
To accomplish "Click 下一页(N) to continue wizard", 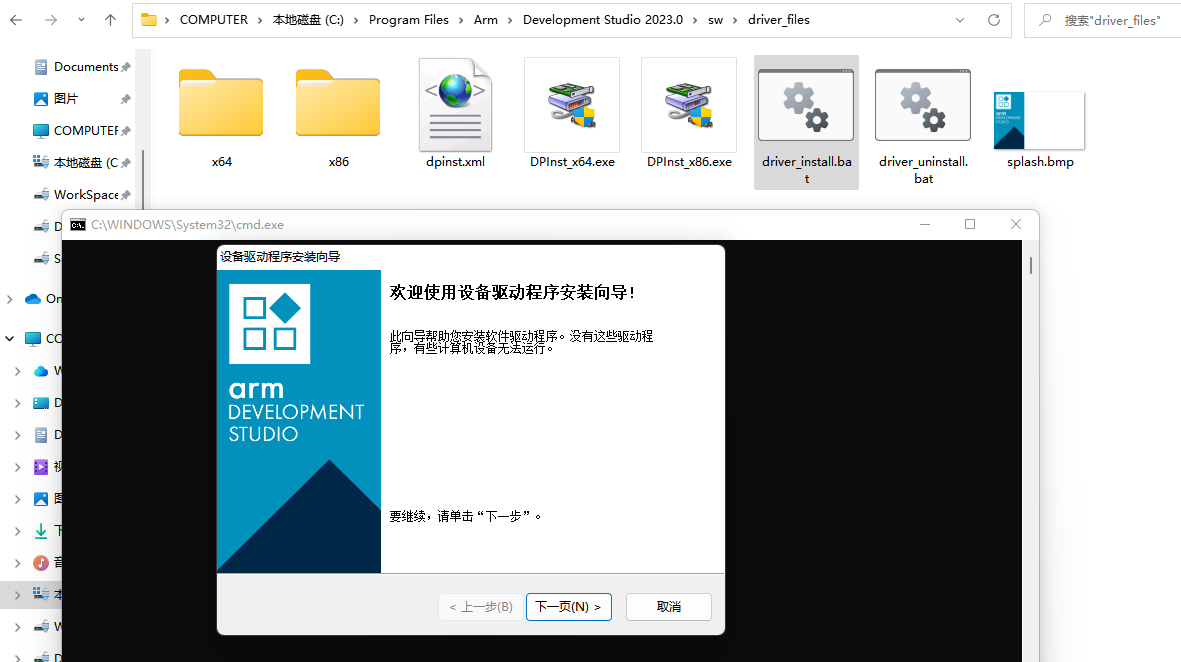I will pos(568,607).
